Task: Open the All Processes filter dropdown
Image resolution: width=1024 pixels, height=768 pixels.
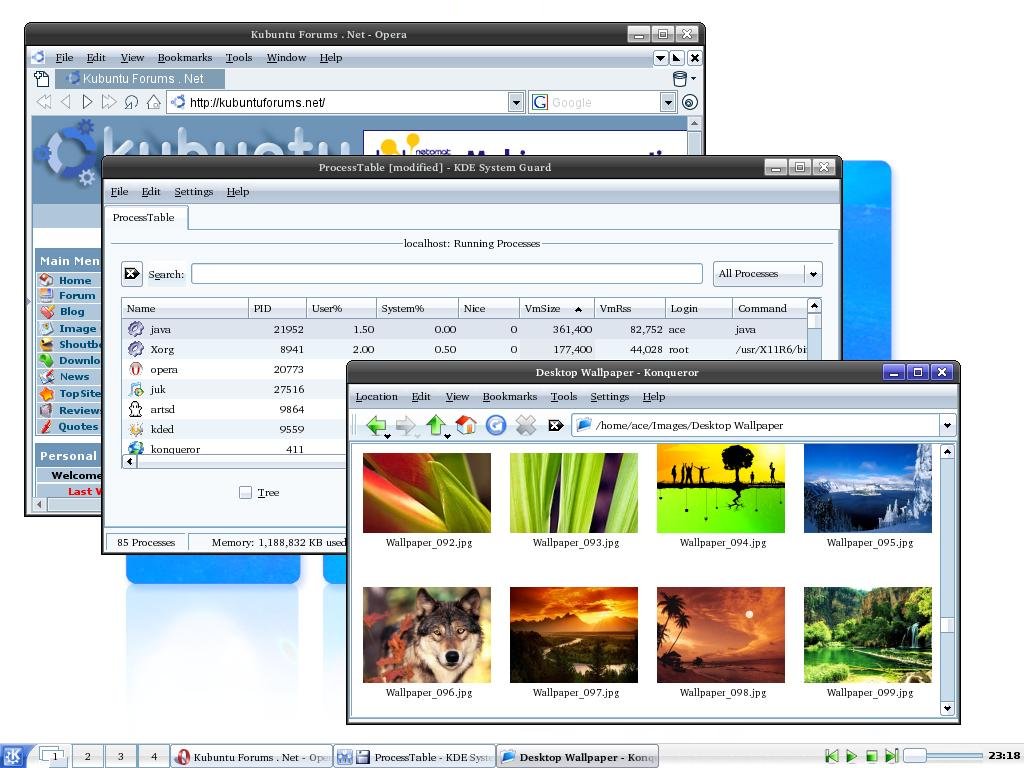Action: tap(767, 274)
